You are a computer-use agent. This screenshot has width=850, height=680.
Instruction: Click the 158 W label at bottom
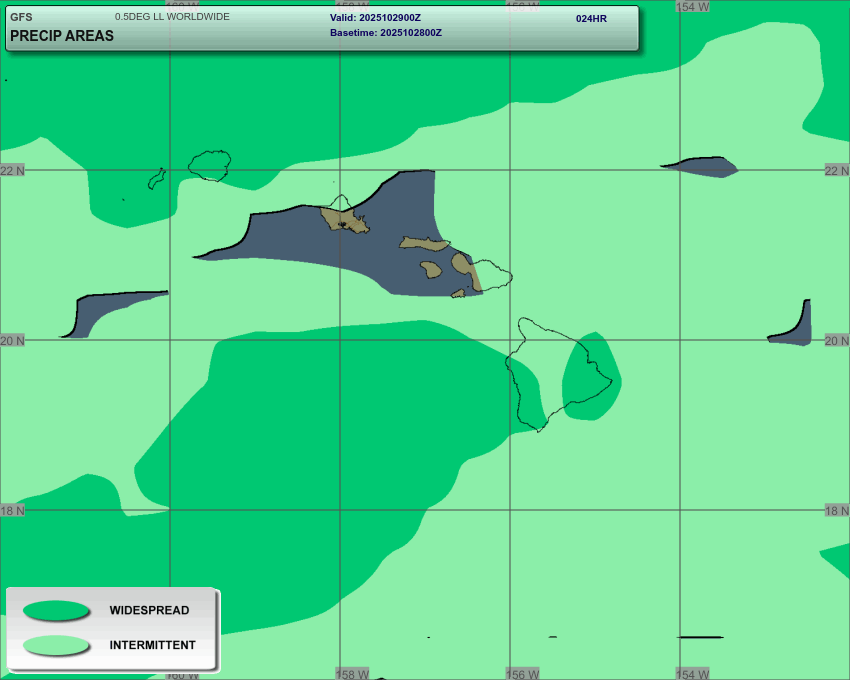[x=352, y=674]
